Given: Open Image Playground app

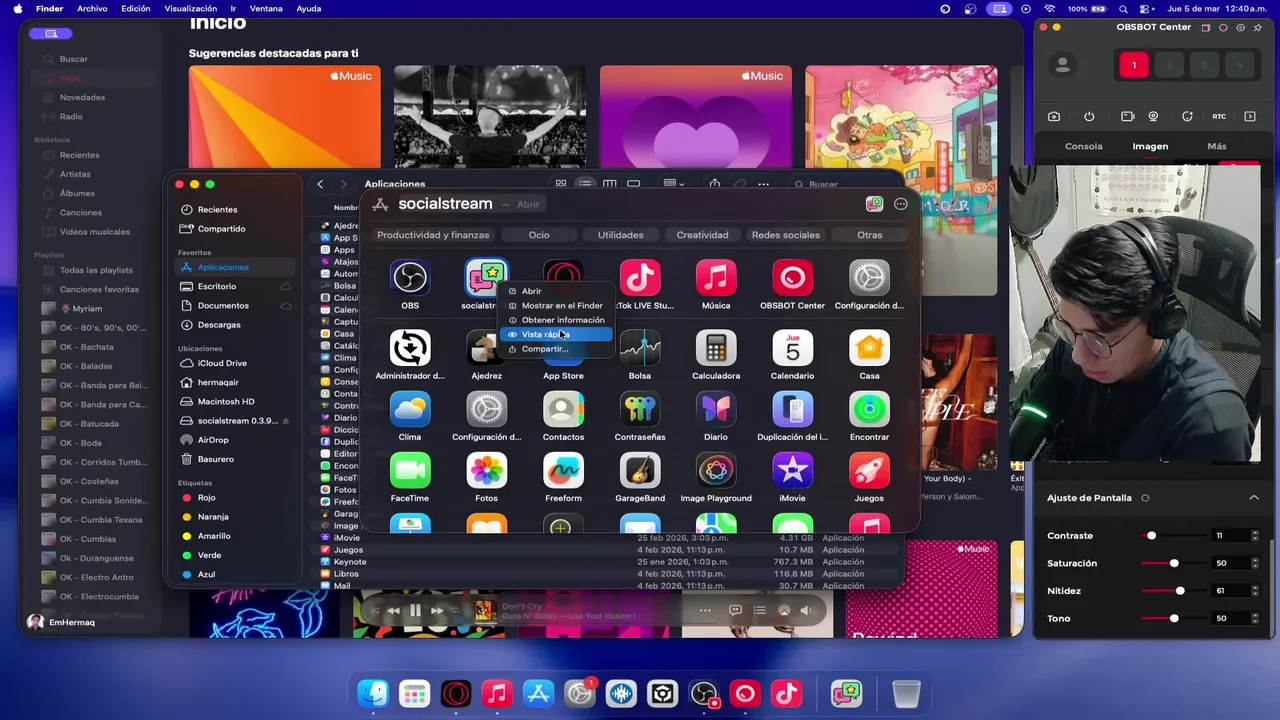Looking at the screenshot, I should point(716,470).
